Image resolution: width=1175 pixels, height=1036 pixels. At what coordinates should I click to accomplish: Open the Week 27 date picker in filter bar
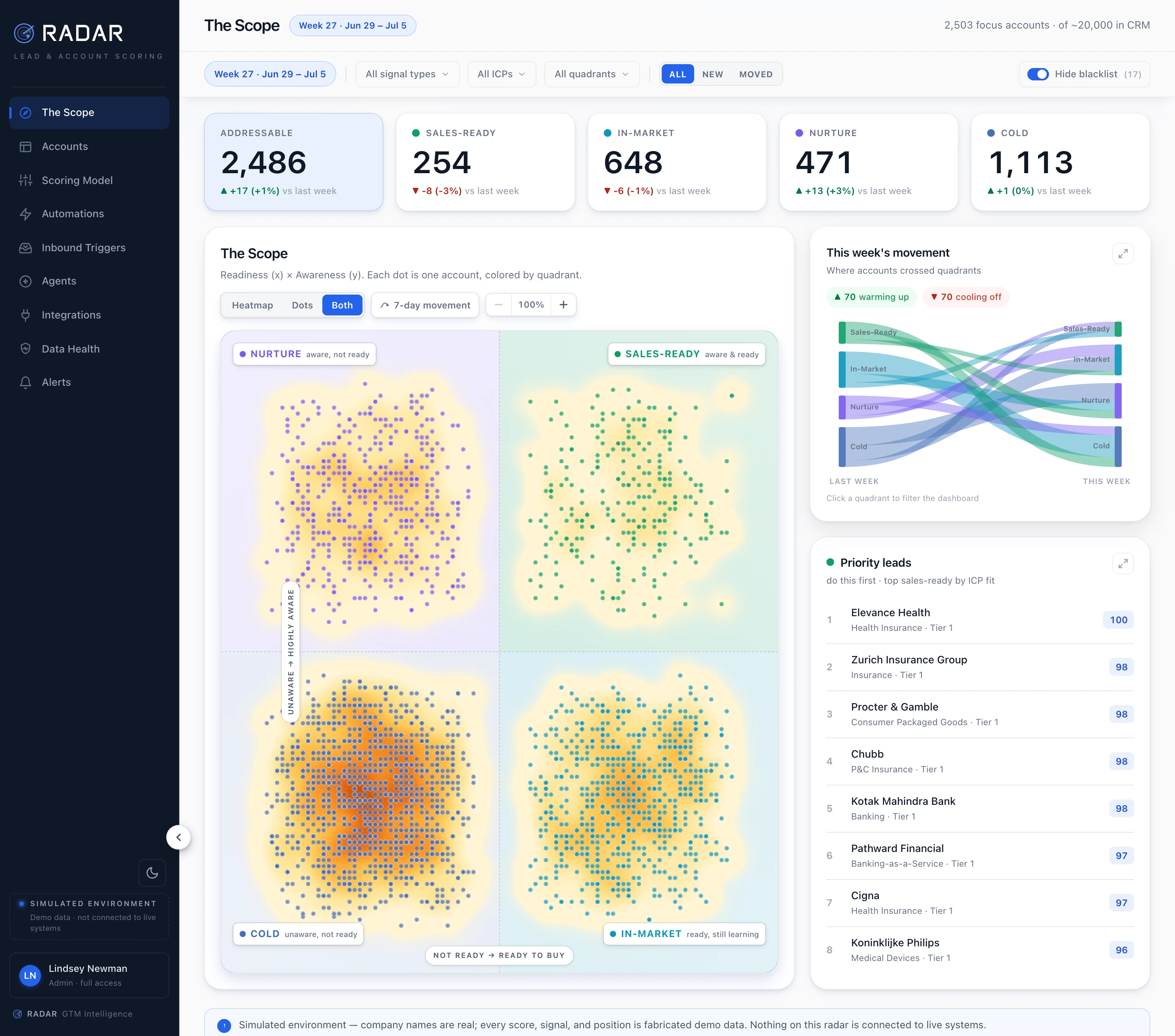pyautogui.click(x=270, y=74)
